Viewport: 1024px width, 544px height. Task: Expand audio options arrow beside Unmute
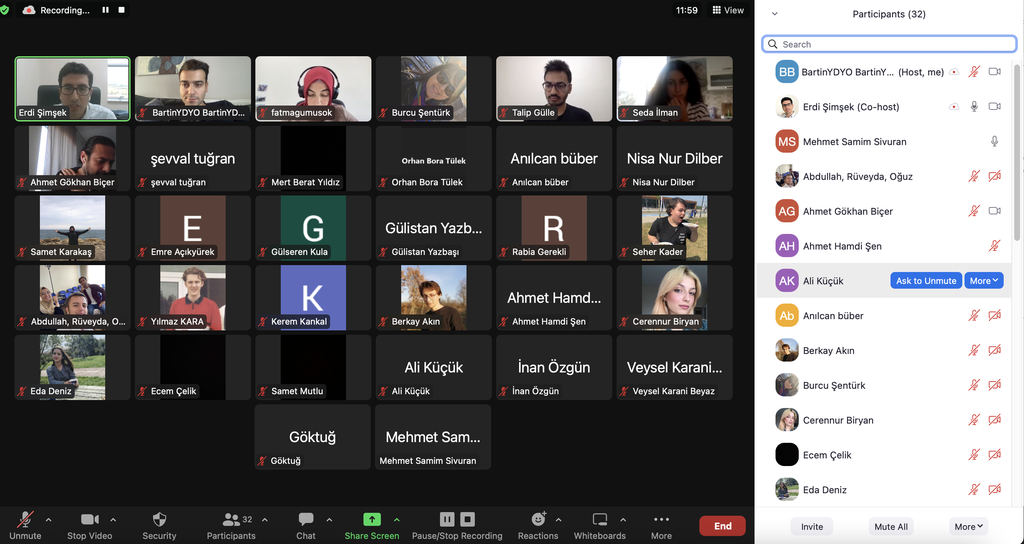tap(49, 520)
